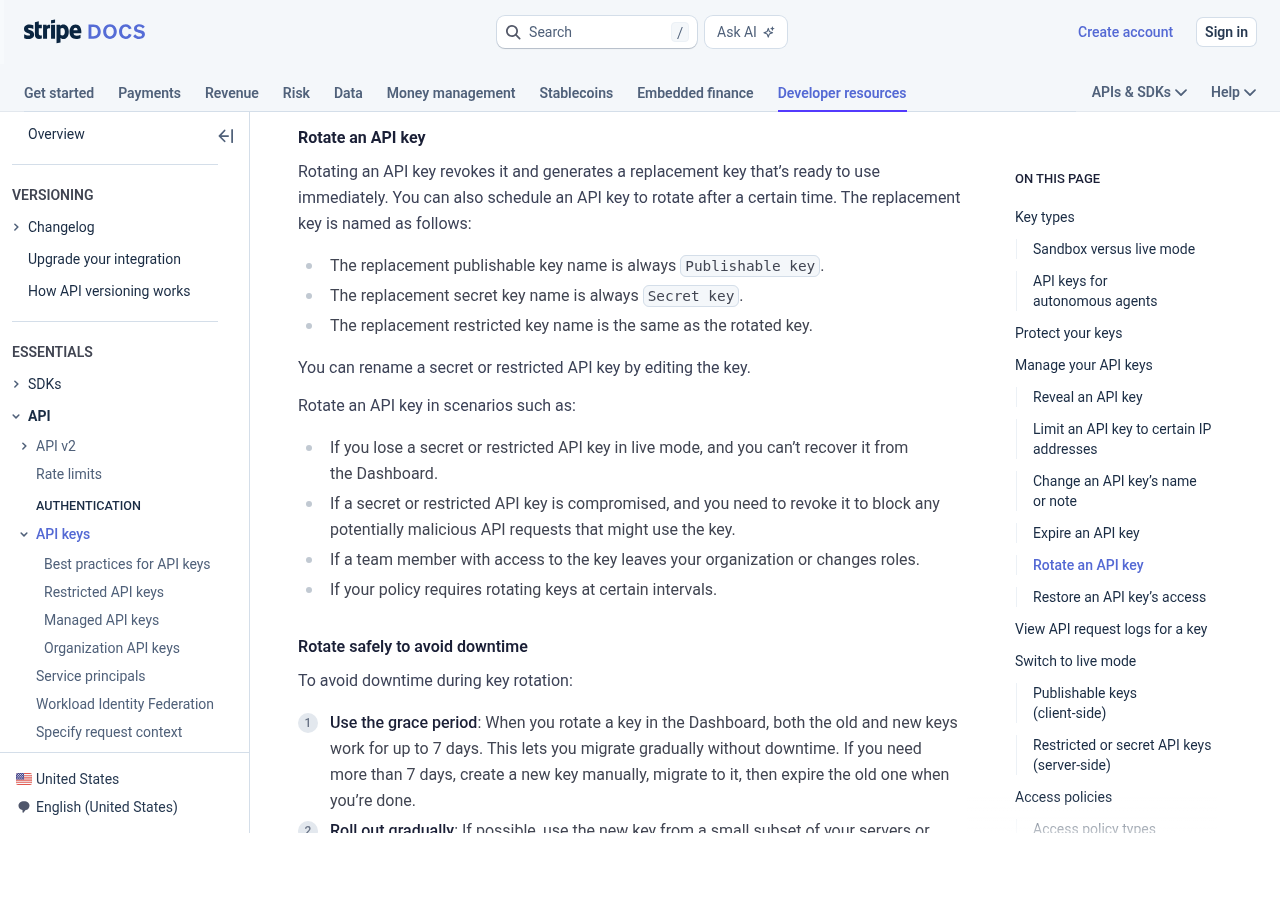Open Organization API keys page

point(112,648)
